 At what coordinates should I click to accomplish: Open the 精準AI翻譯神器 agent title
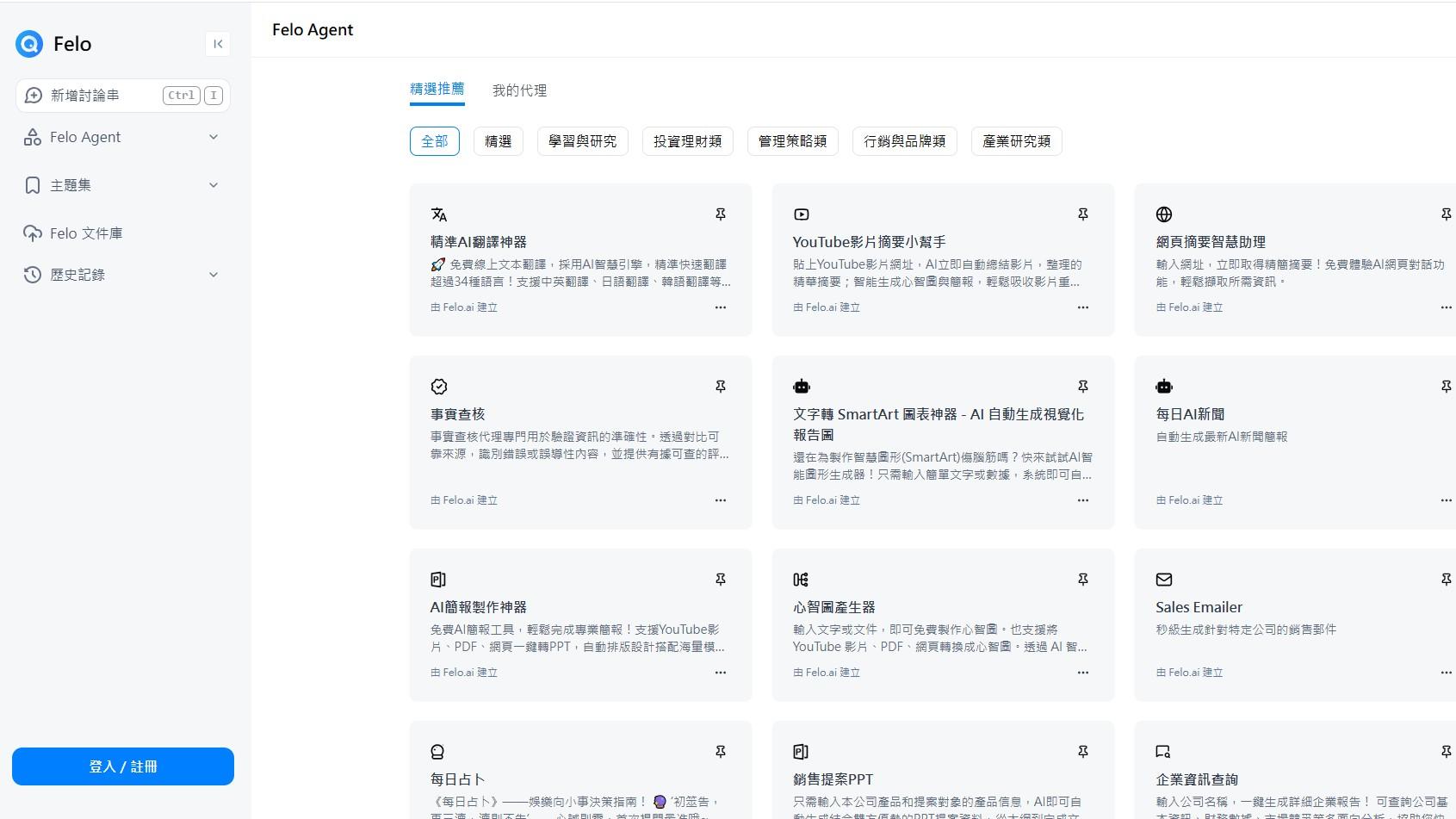coord(479,242)
